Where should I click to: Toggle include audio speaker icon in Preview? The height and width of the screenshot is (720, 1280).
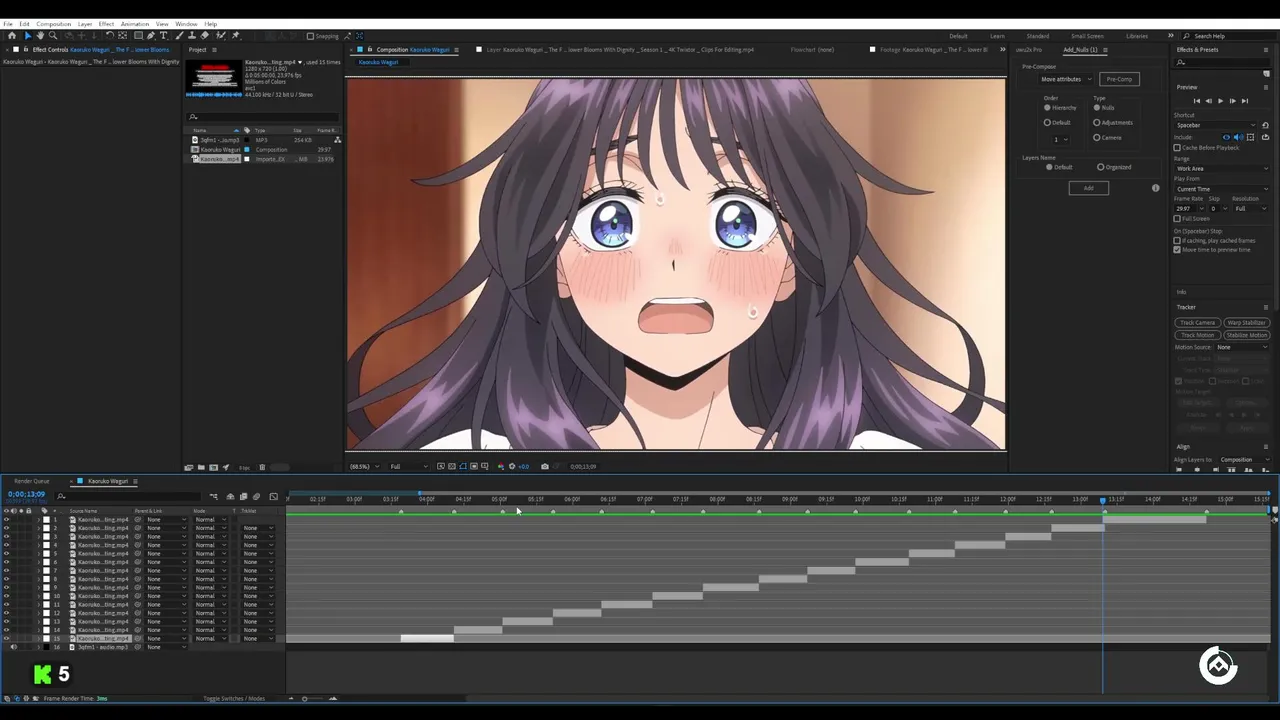coord(1238,137)
